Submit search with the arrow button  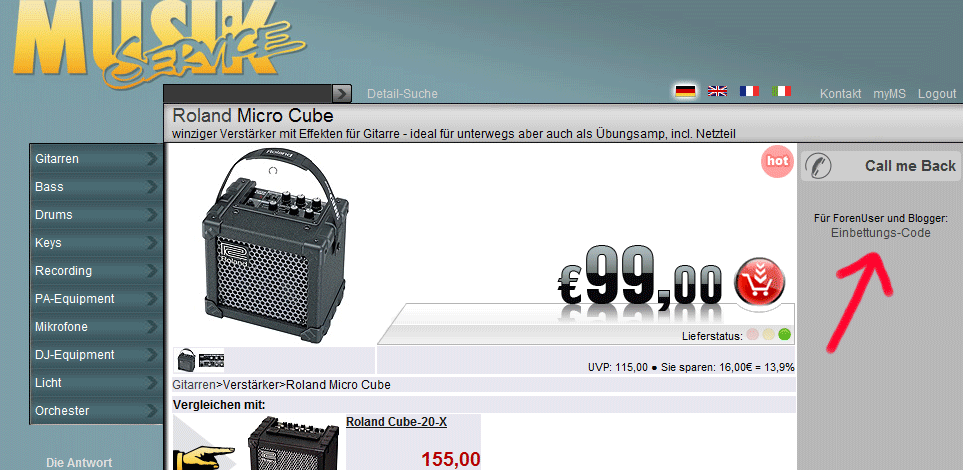[342, 93]
